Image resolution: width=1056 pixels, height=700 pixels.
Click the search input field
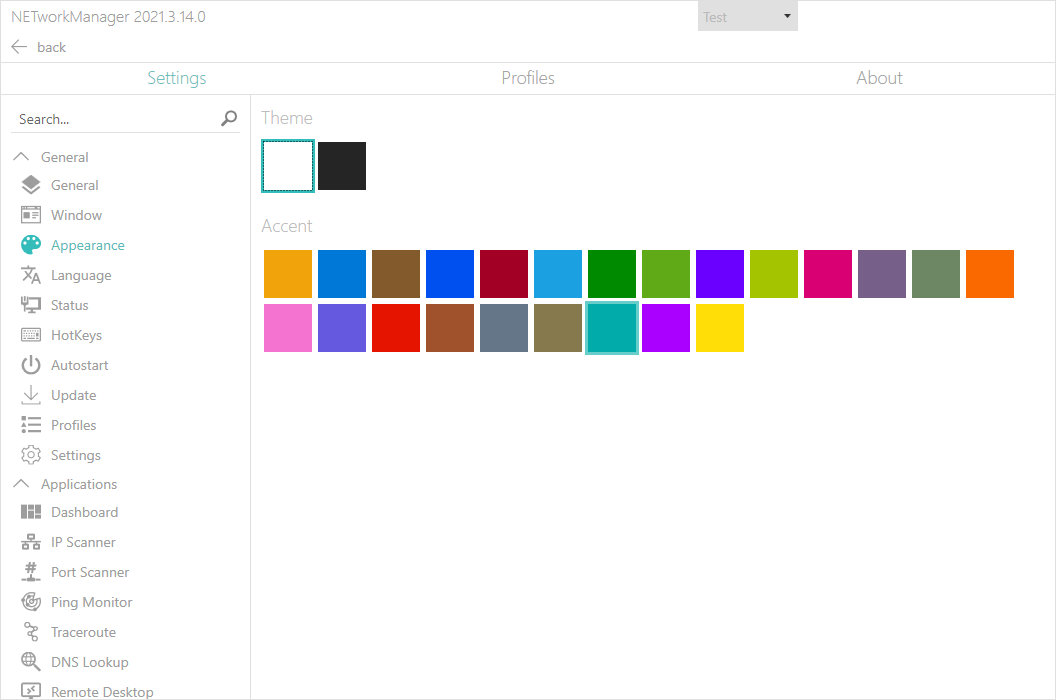110,118
